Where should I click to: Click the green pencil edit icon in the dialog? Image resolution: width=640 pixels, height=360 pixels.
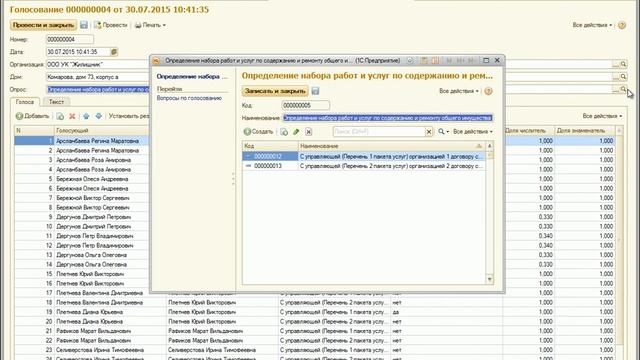296,132
